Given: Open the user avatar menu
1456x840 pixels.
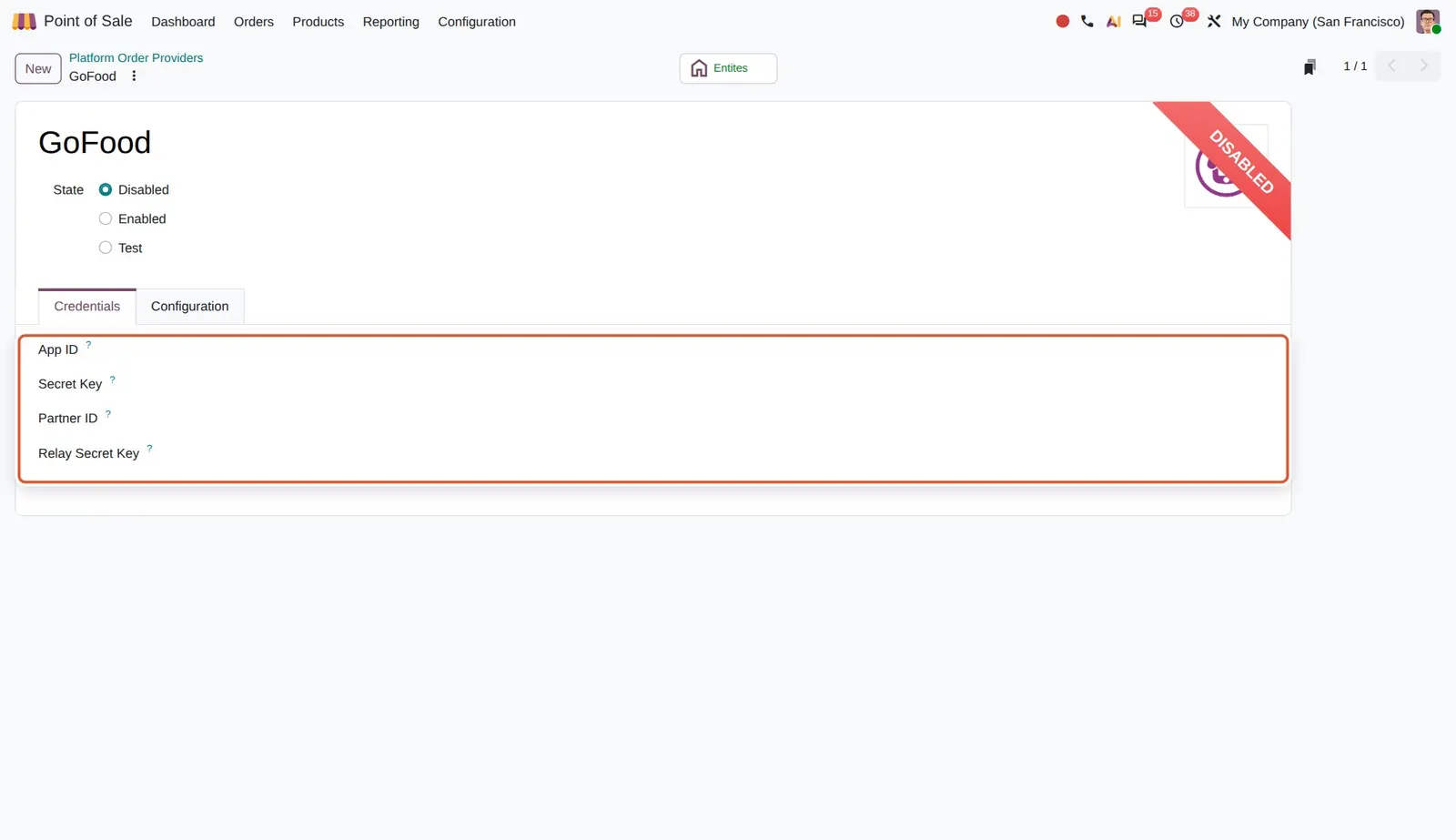Looking at the screenshot, I should [1428, 21].
